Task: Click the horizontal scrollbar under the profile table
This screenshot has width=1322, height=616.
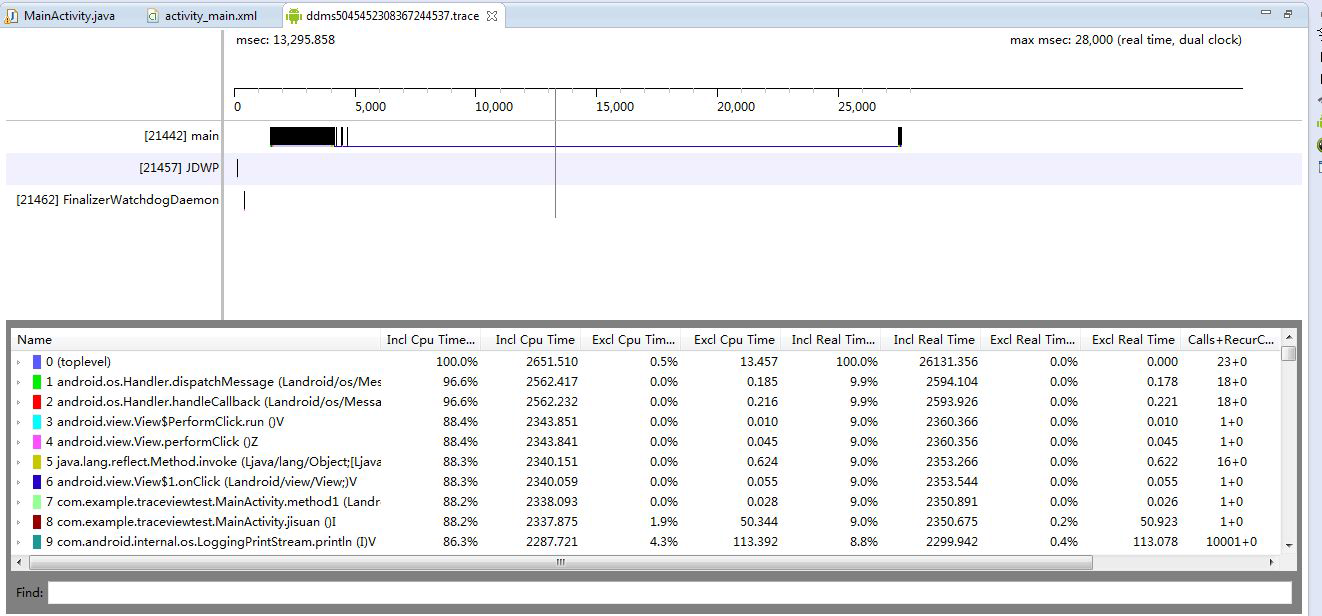Action: 560,563
